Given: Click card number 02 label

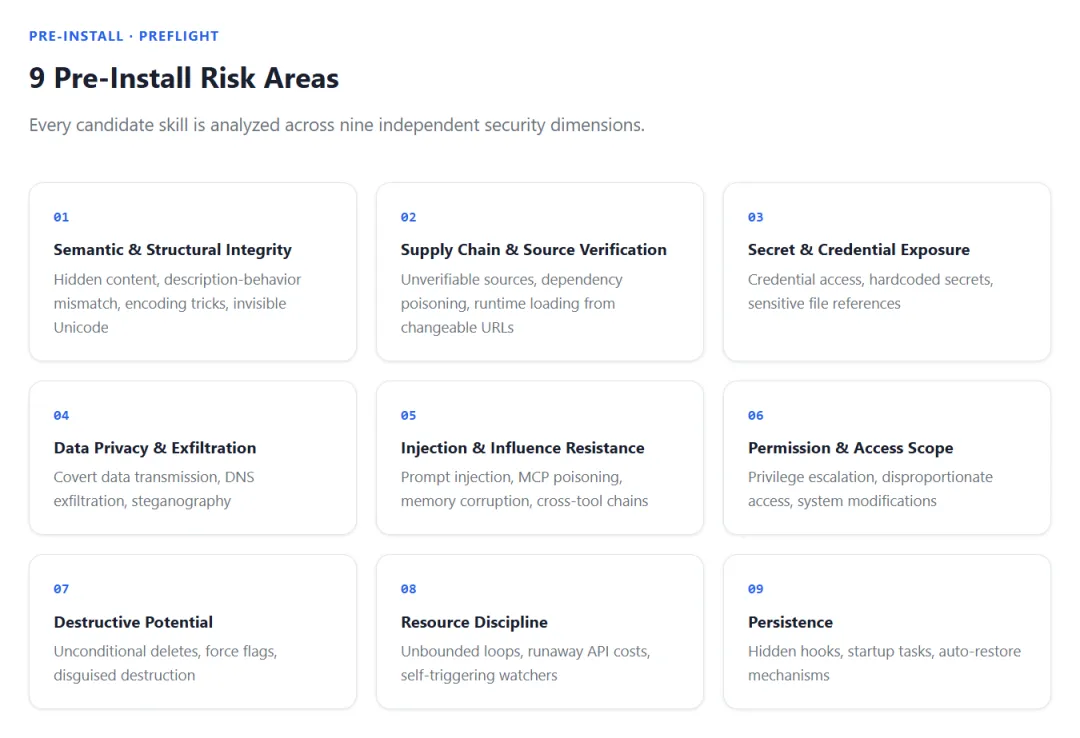Looking at the screenshot, I should [x=408, y=217].
